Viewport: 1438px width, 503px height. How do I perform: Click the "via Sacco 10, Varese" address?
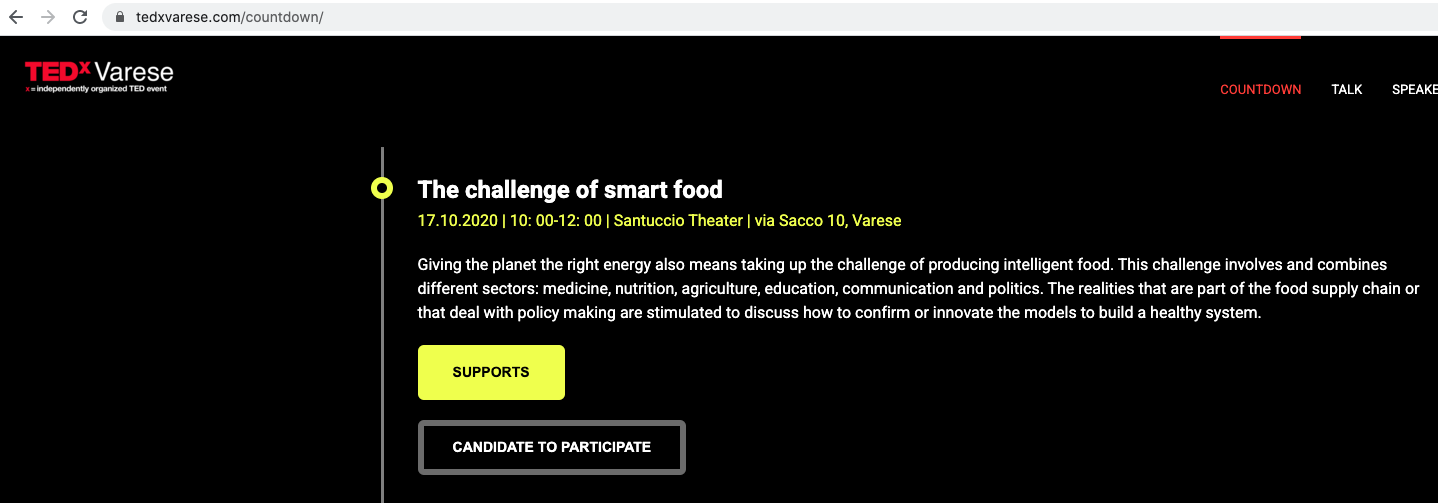pos(828,220)
